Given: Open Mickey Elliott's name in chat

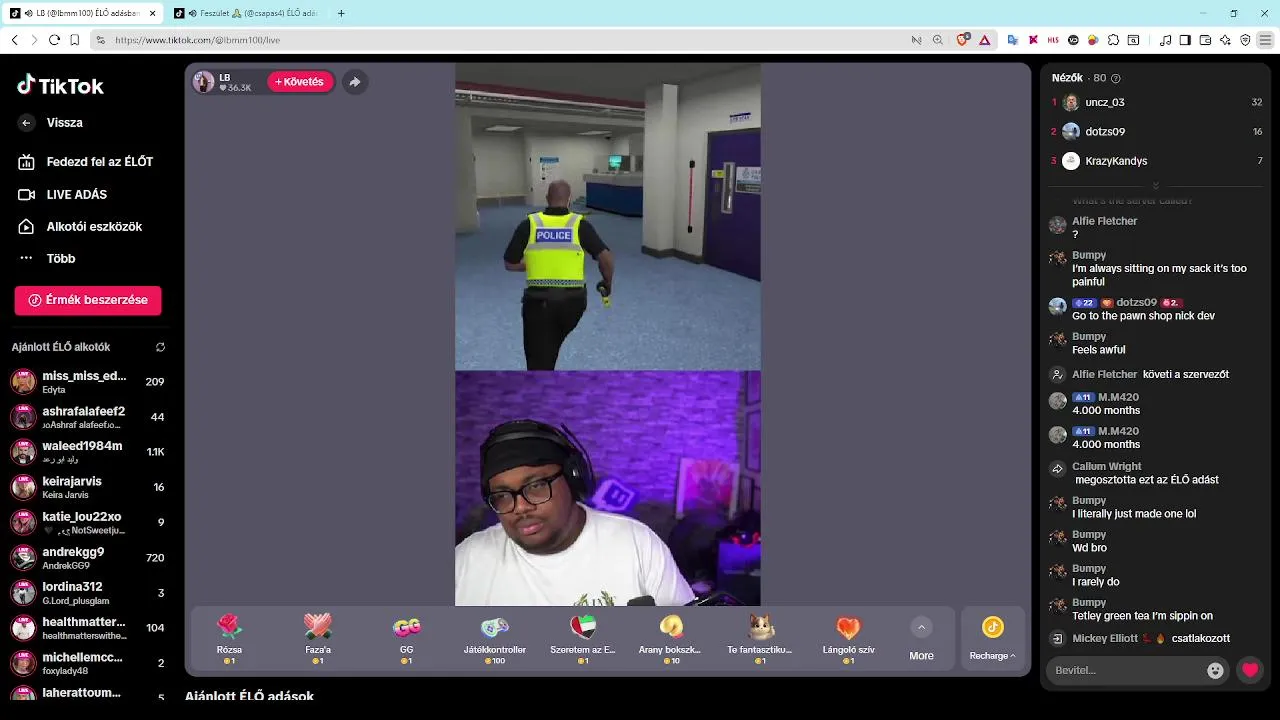Looking at the screenshot, I should pyautogui.click(x=1105, y=638).
